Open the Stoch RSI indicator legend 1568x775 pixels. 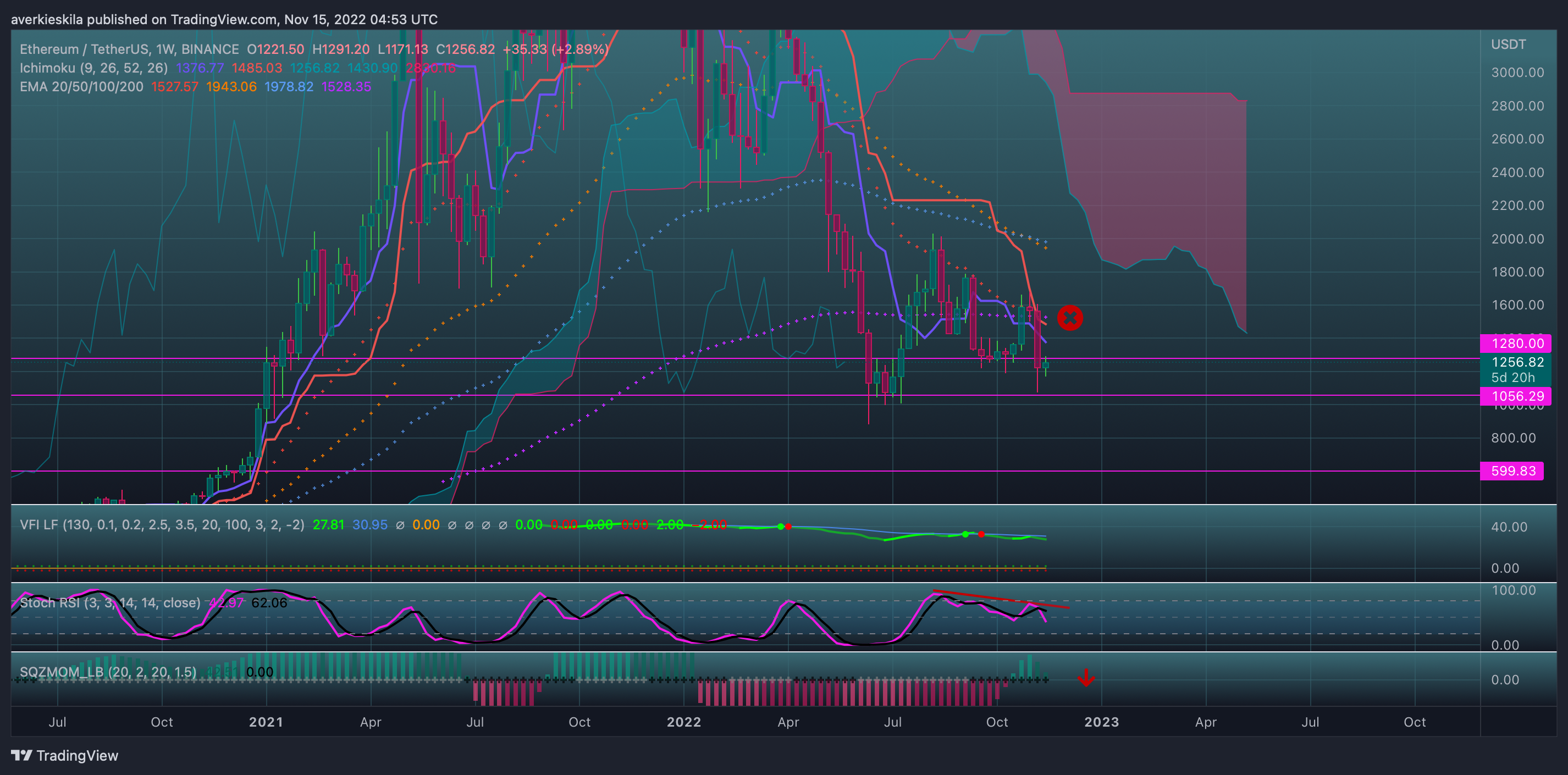tap(110, 603)
